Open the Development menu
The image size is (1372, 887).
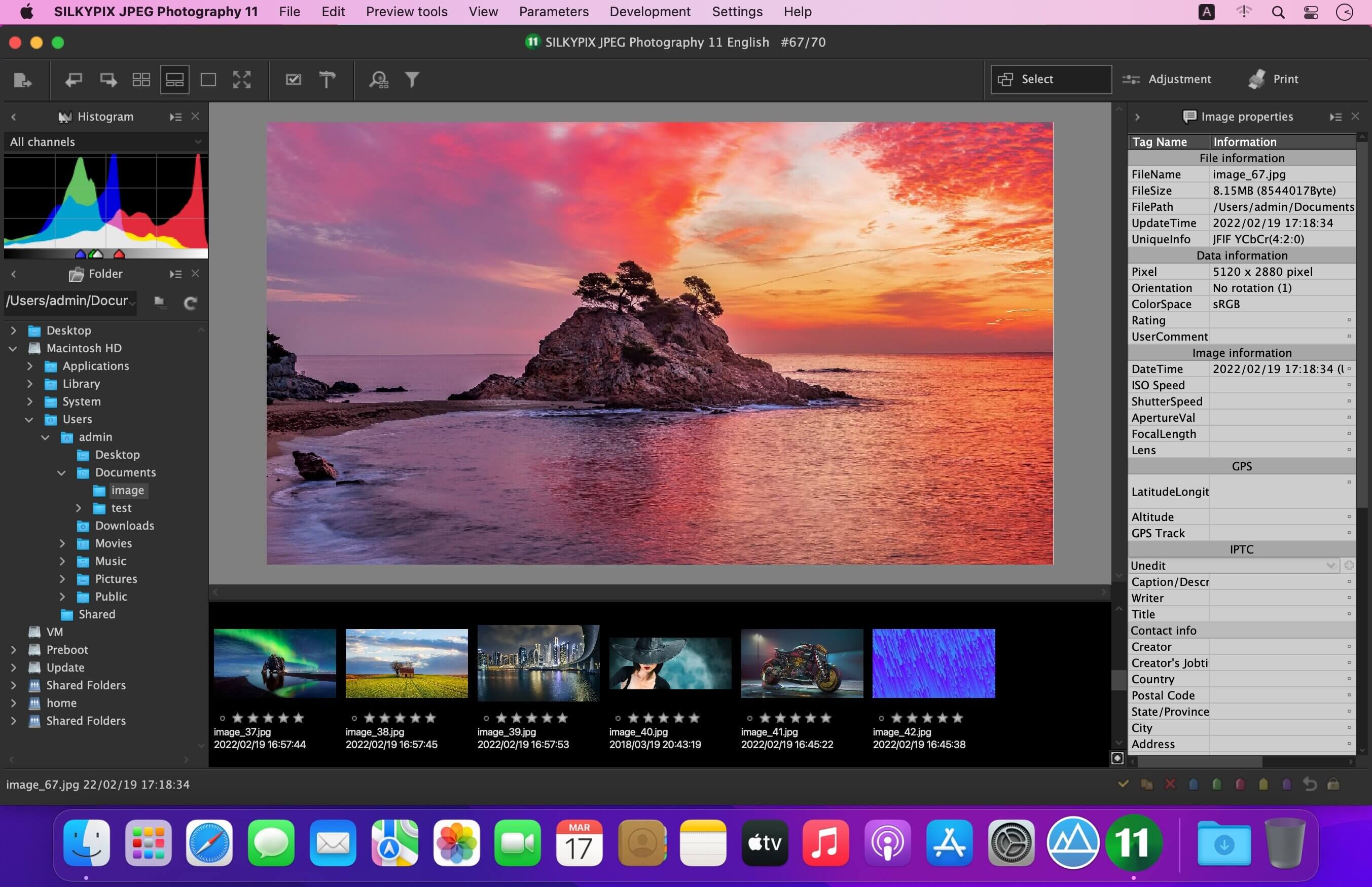(x=649, y=12)
